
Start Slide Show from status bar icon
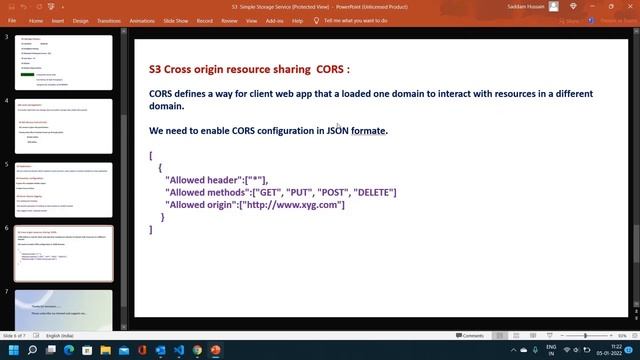[x=550, y=336]
